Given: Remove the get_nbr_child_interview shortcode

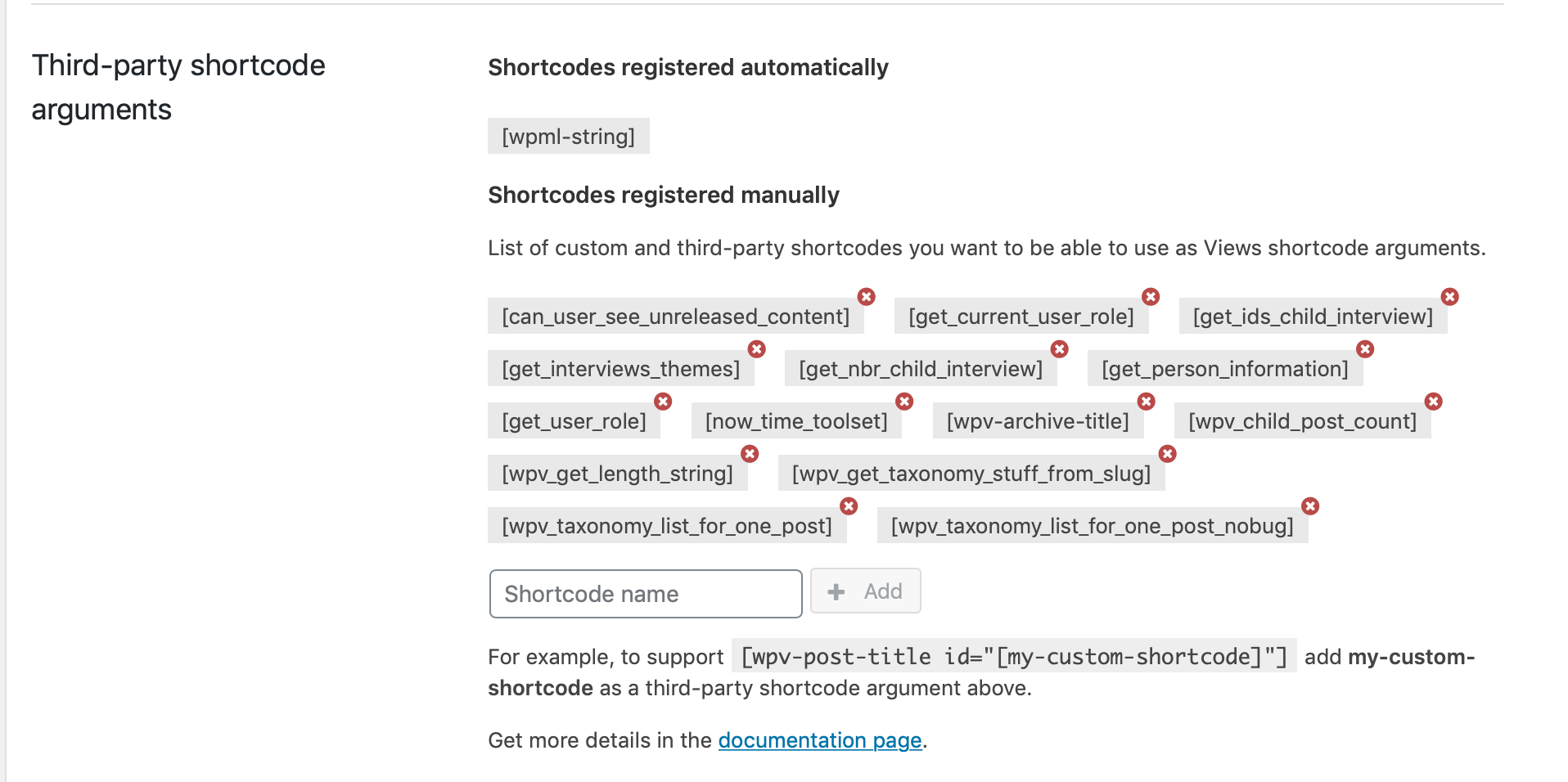Looking at the screenshot, I should click(1060, 349).
